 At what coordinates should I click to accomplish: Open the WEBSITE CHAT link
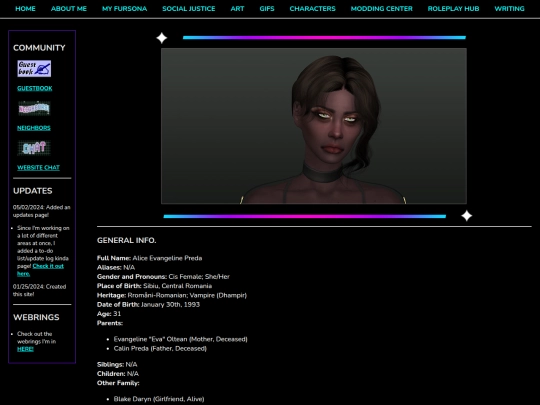tap(38, 168)
